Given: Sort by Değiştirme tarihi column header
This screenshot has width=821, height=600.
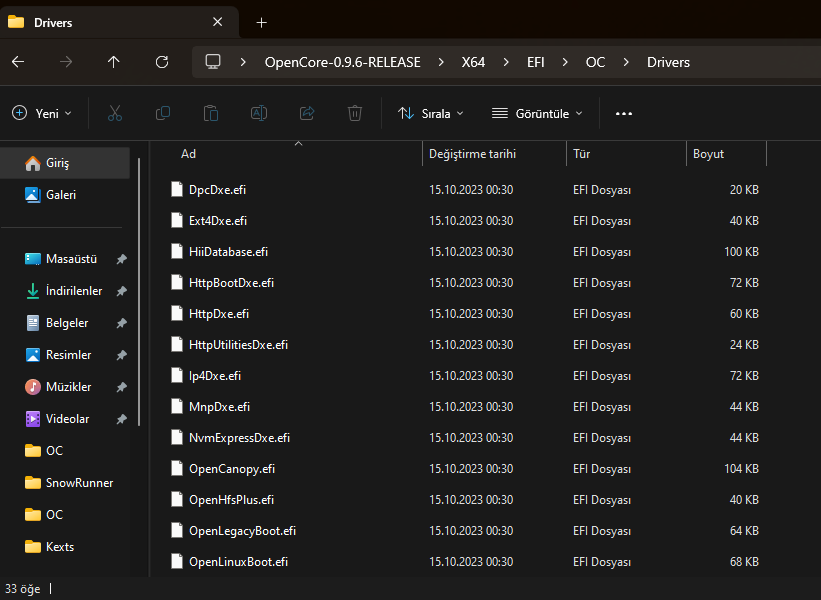Looking at the screenshot, I should [x=472, y=154].
